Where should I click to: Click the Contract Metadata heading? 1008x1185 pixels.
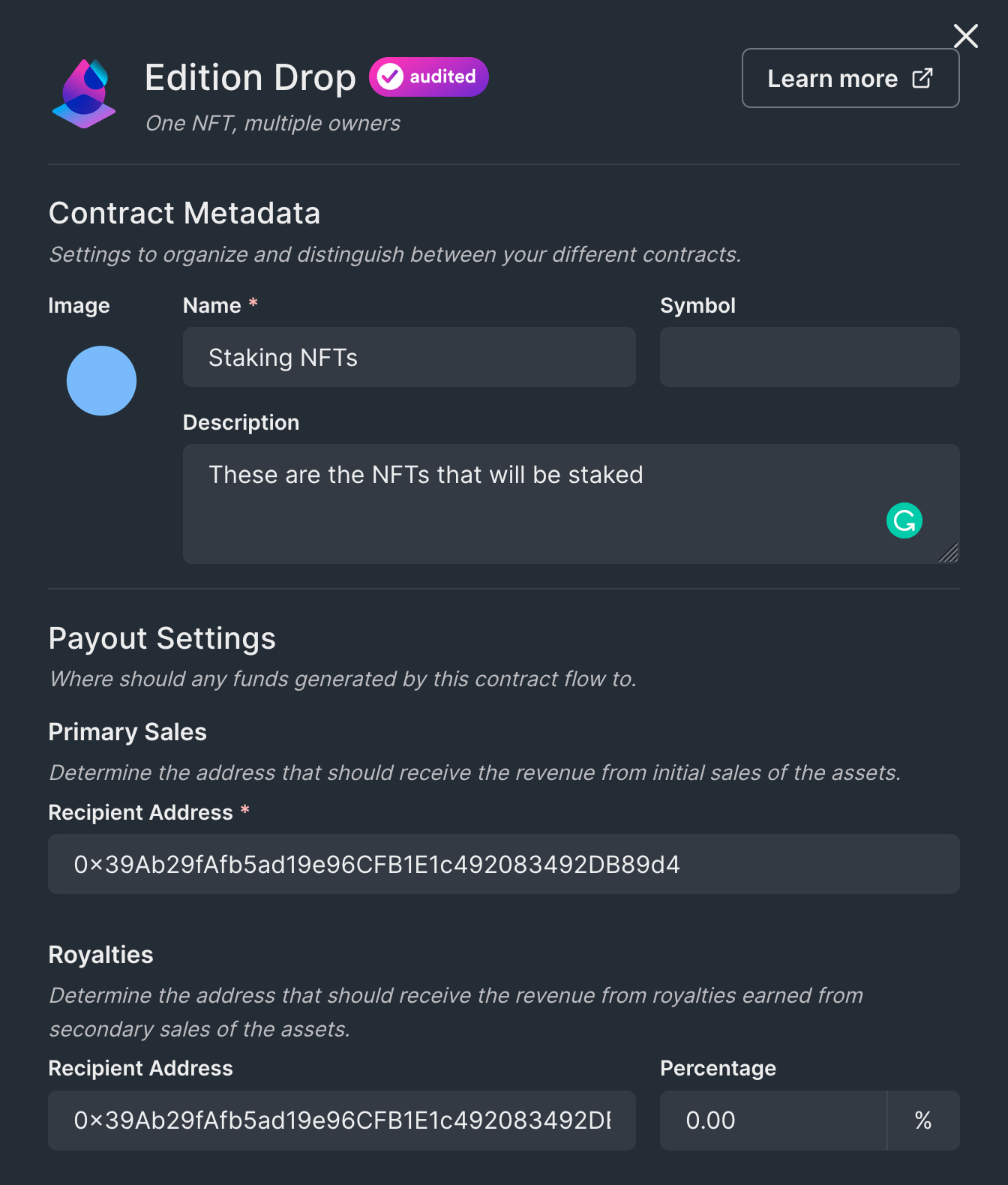click(184, 214)
